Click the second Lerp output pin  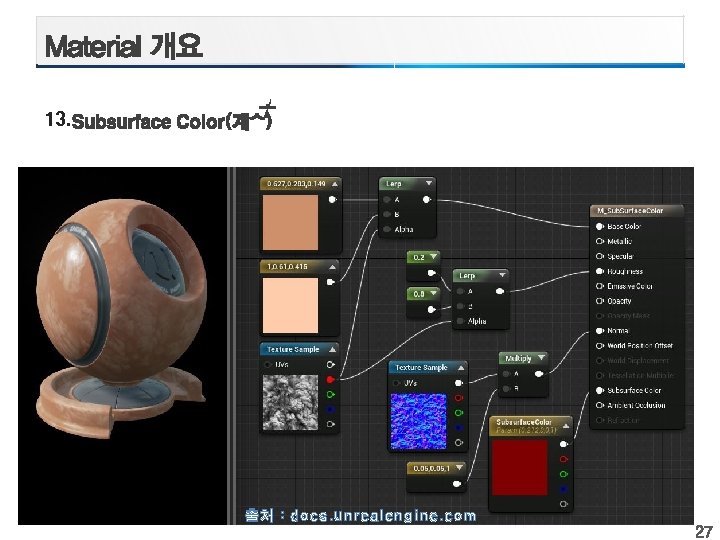click(x=500, y=292)
